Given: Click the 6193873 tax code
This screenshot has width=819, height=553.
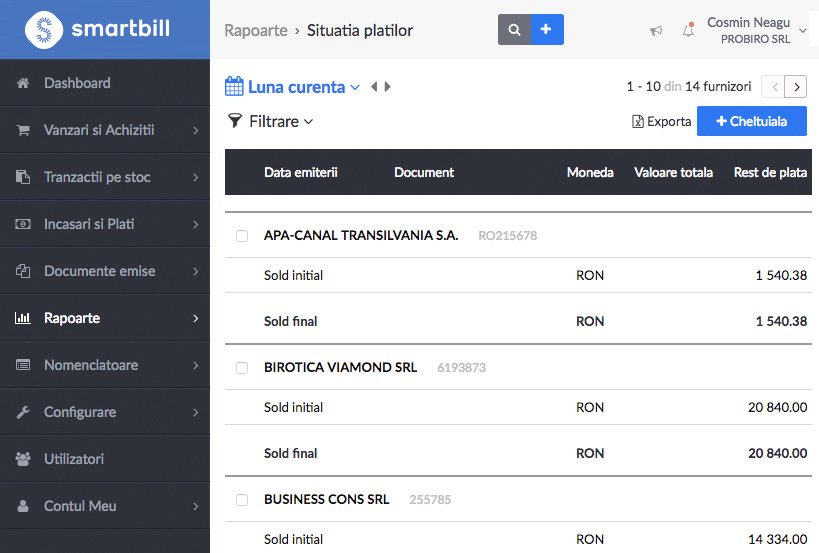Looking at the screenshot, I should point(462,368).
